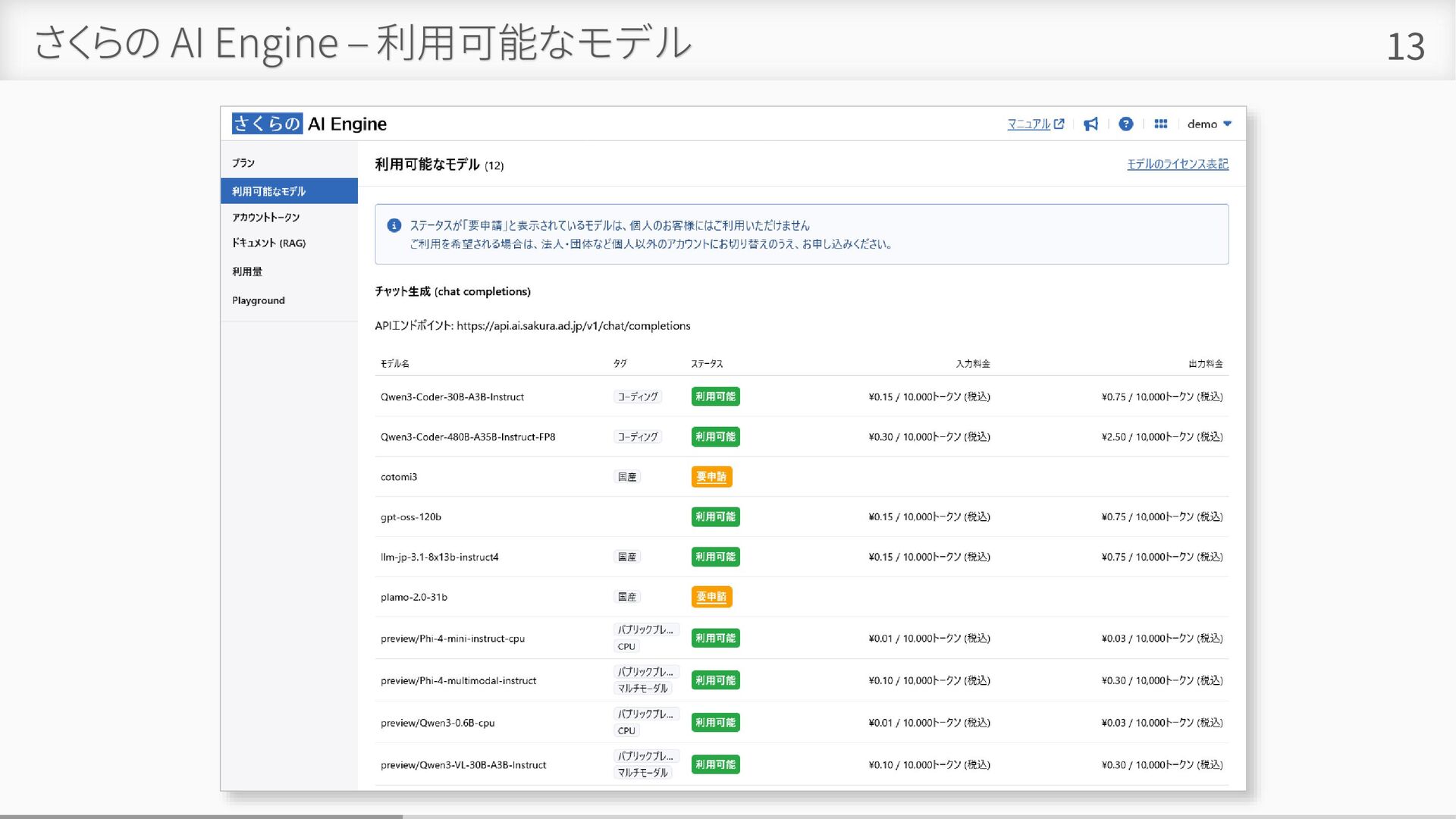Screen dimensions: 1456x819
Task: Open the help question mark icon
Action: pos(1125,124)
